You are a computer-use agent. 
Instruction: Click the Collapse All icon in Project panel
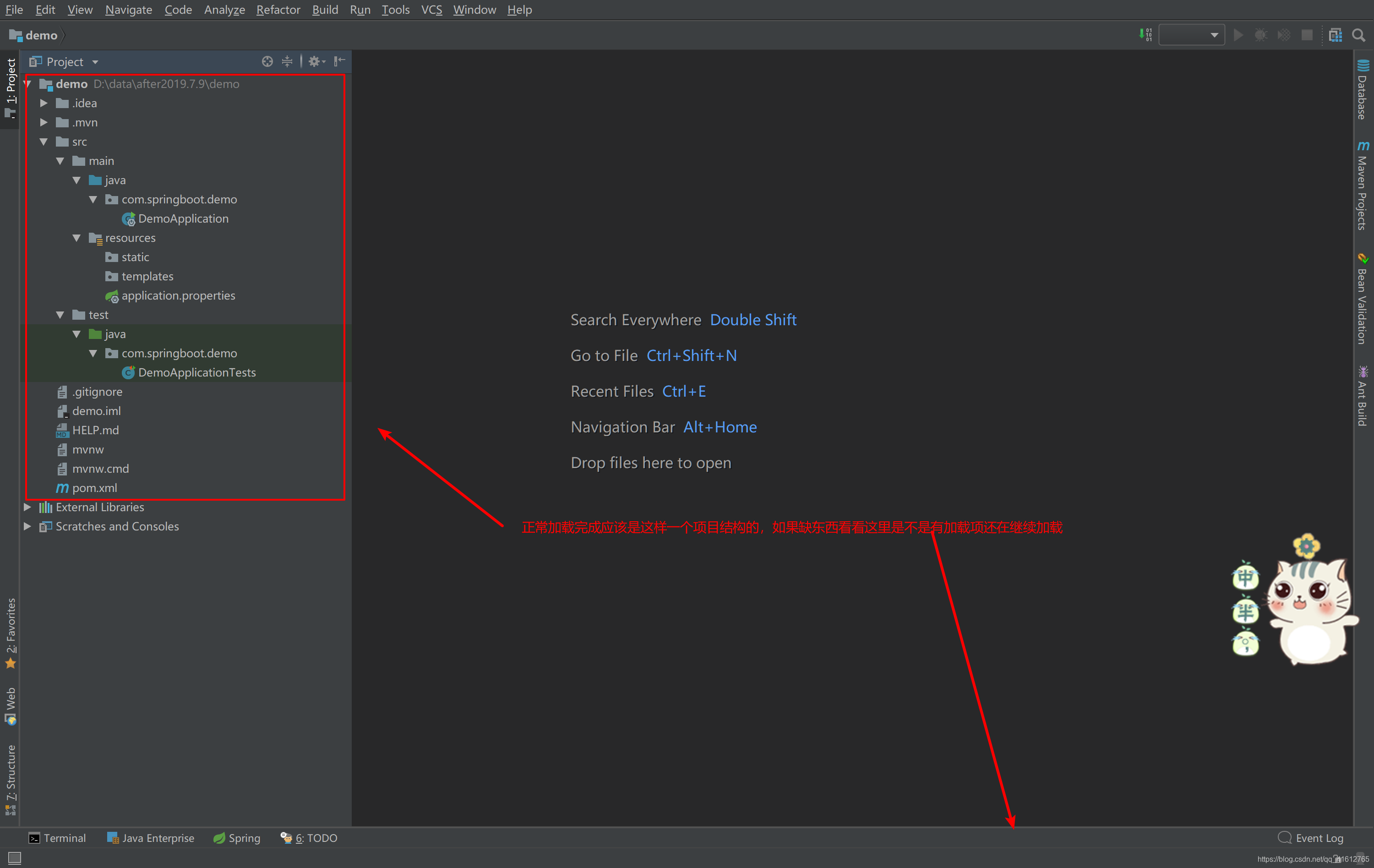point(287,62)
